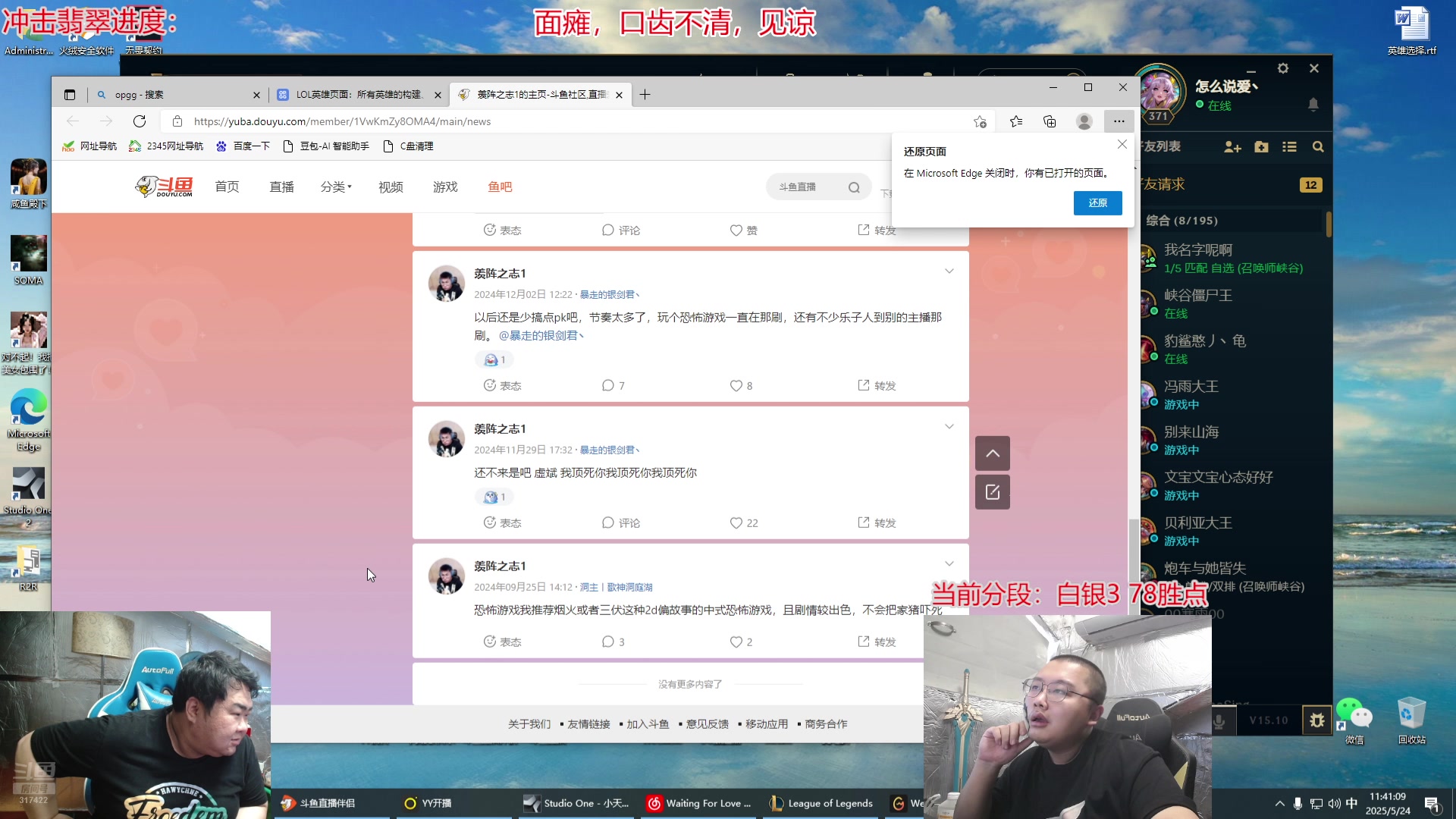The height and width of the screenshot is (819, 1456).
Task: Open Edge favorites star list
Action: 1016,121
